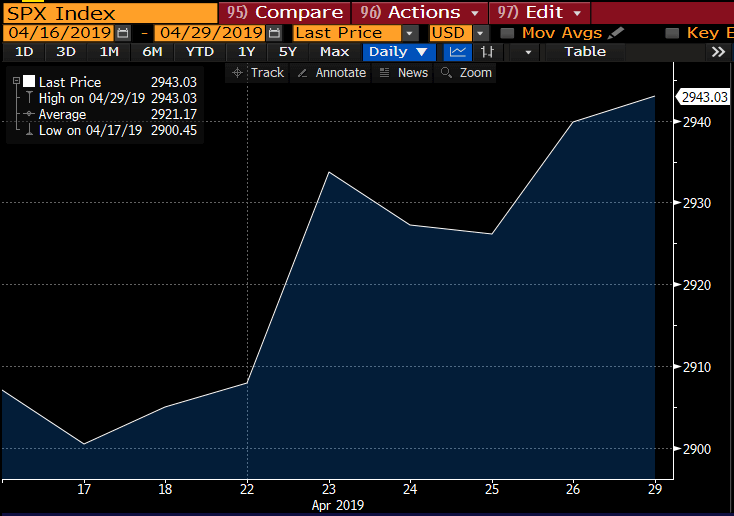The image size is (734, 516).
Task: Click the Last Price field box
Action: tap(347, 33)
